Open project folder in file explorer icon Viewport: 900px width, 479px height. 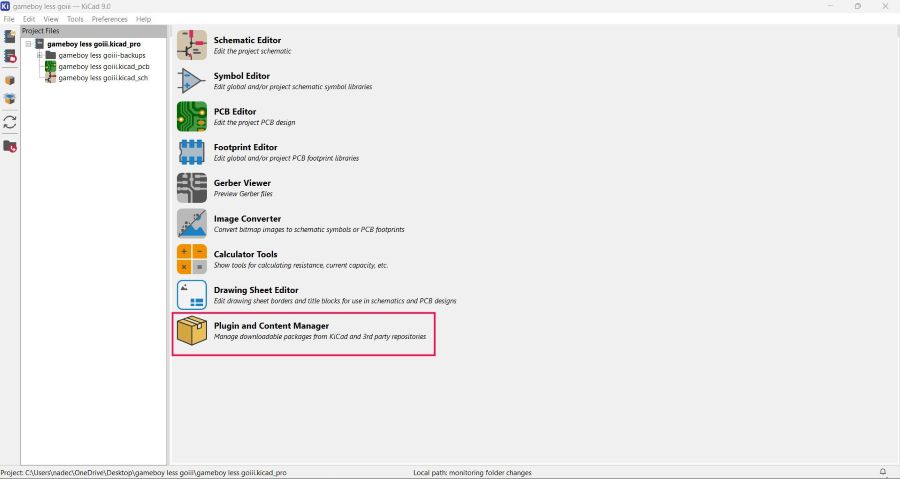[x=10, y=146]
